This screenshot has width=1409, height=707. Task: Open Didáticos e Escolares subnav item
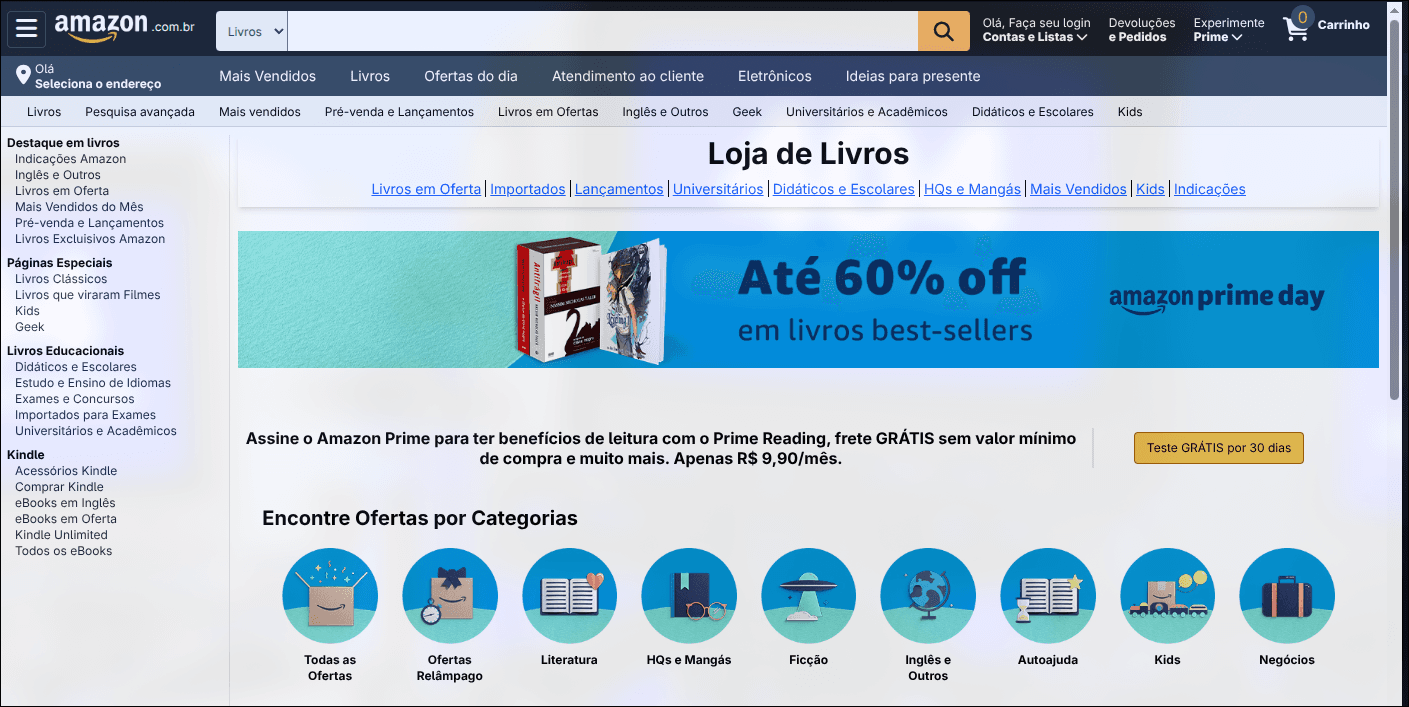pos(1033,112)
